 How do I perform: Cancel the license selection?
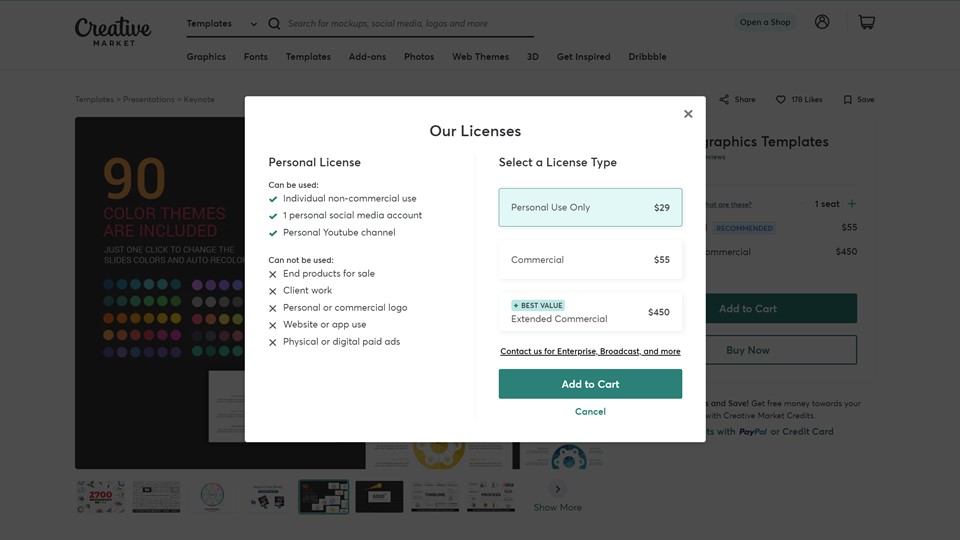pos(590,412)
